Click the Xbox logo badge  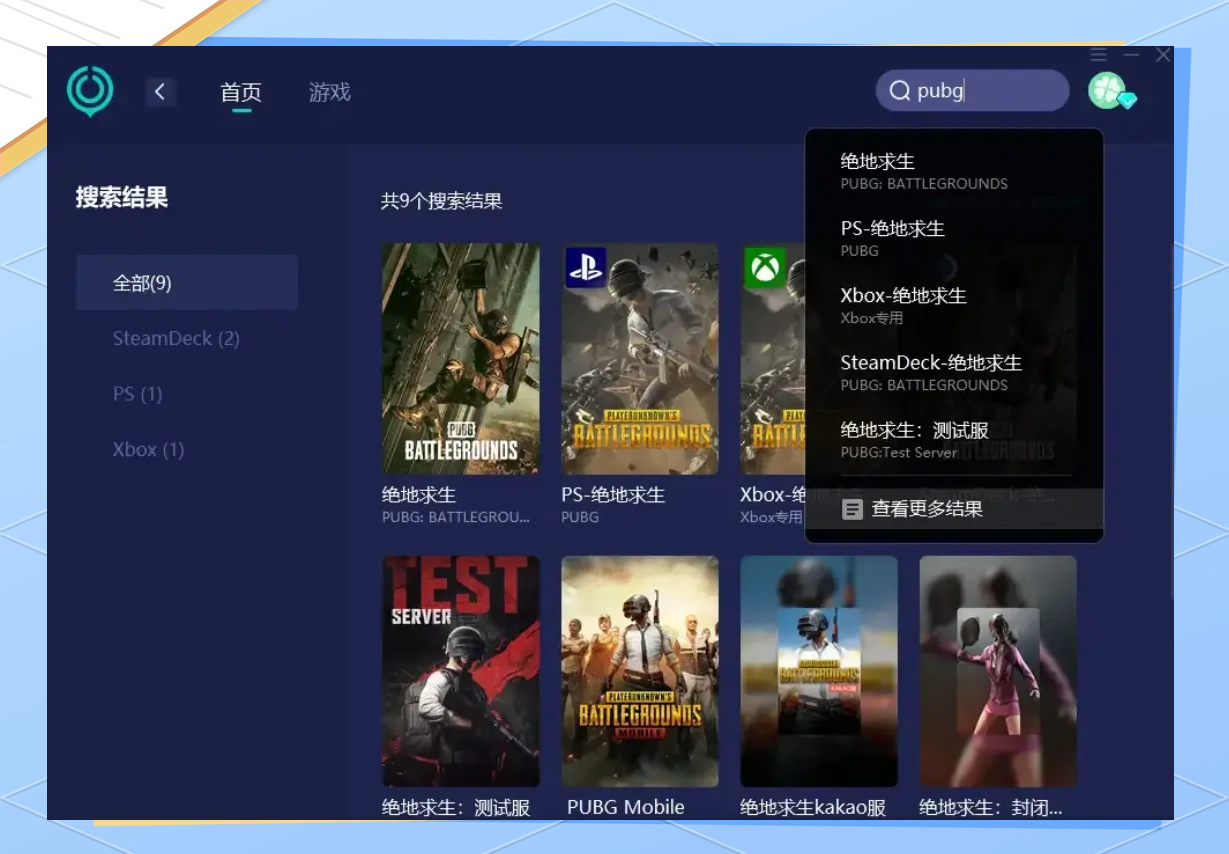coord(765,268)
